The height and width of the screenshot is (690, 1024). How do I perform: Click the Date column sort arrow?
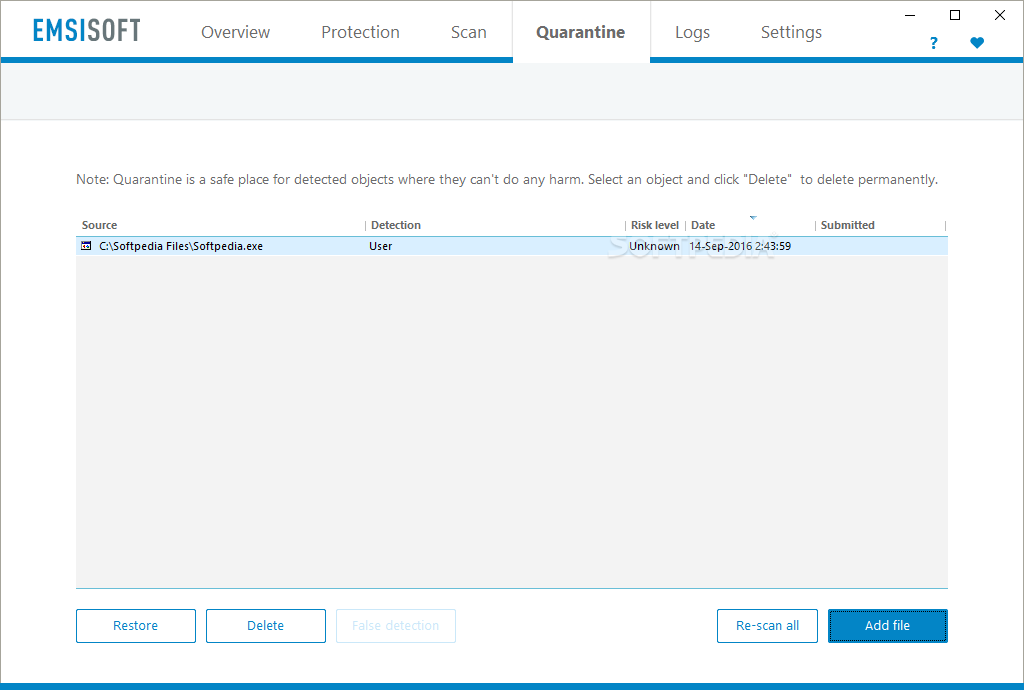(753, 217)
